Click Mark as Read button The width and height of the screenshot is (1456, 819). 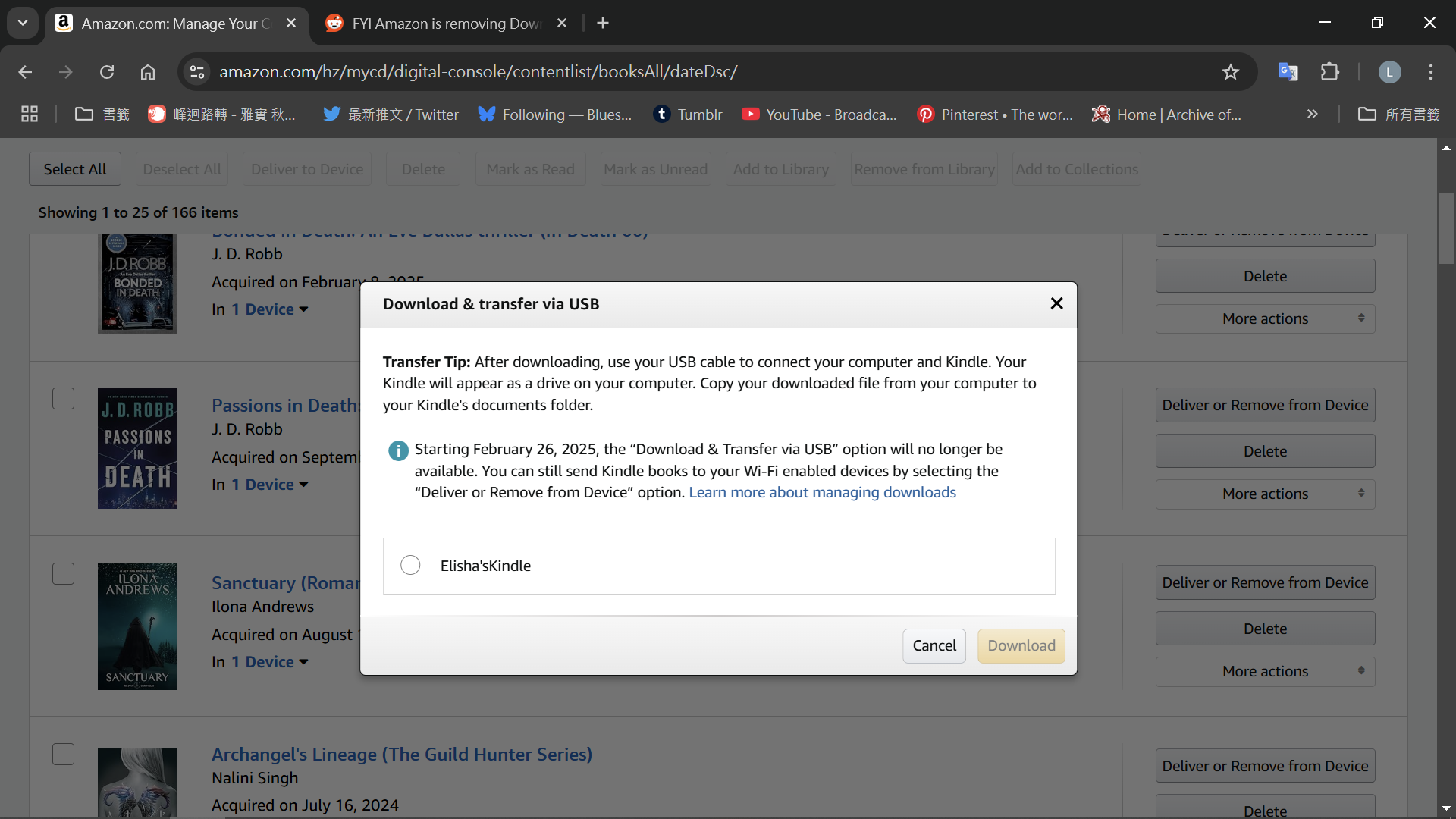point(530,169)
